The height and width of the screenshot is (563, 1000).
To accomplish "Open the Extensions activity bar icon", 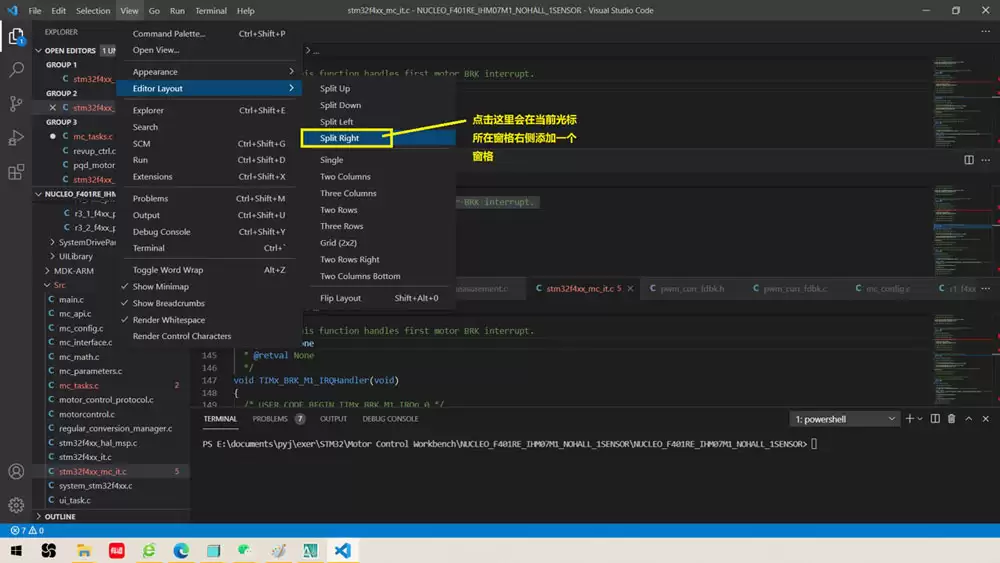I will pyautogui.click(x=16, y=172).
